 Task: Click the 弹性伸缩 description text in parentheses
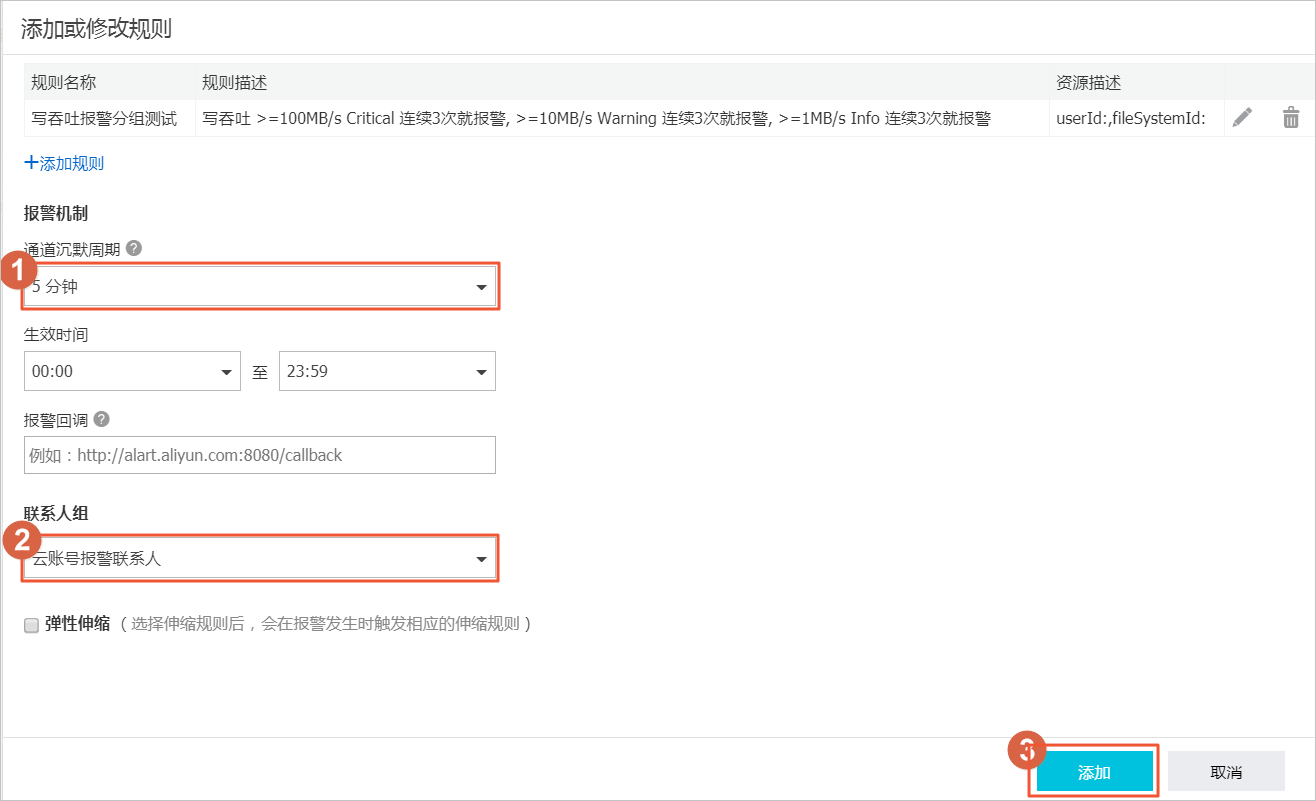pos(325,624)
